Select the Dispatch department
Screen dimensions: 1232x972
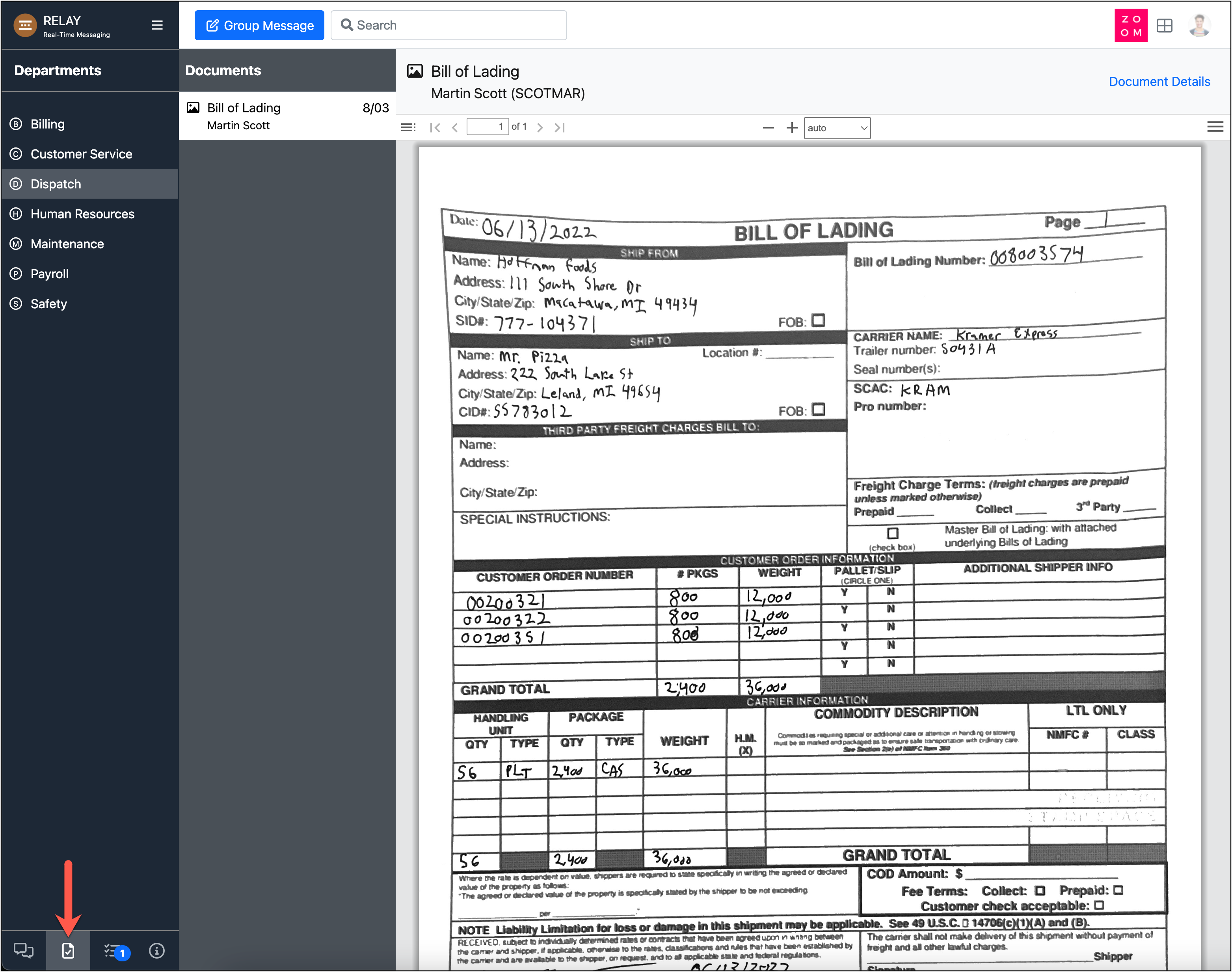pos(55,183)
